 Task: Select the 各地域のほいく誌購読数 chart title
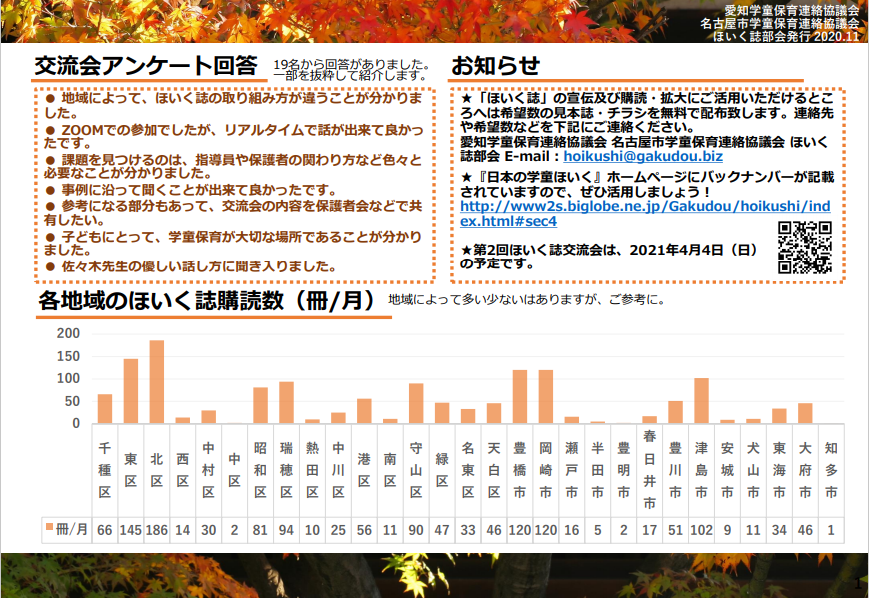tap(206, 300)
